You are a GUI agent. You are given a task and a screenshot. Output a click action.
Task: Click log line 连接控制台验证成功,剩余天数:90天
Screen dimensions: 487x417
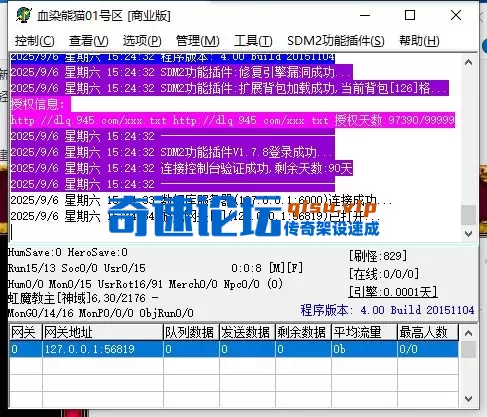coord(181,168)
